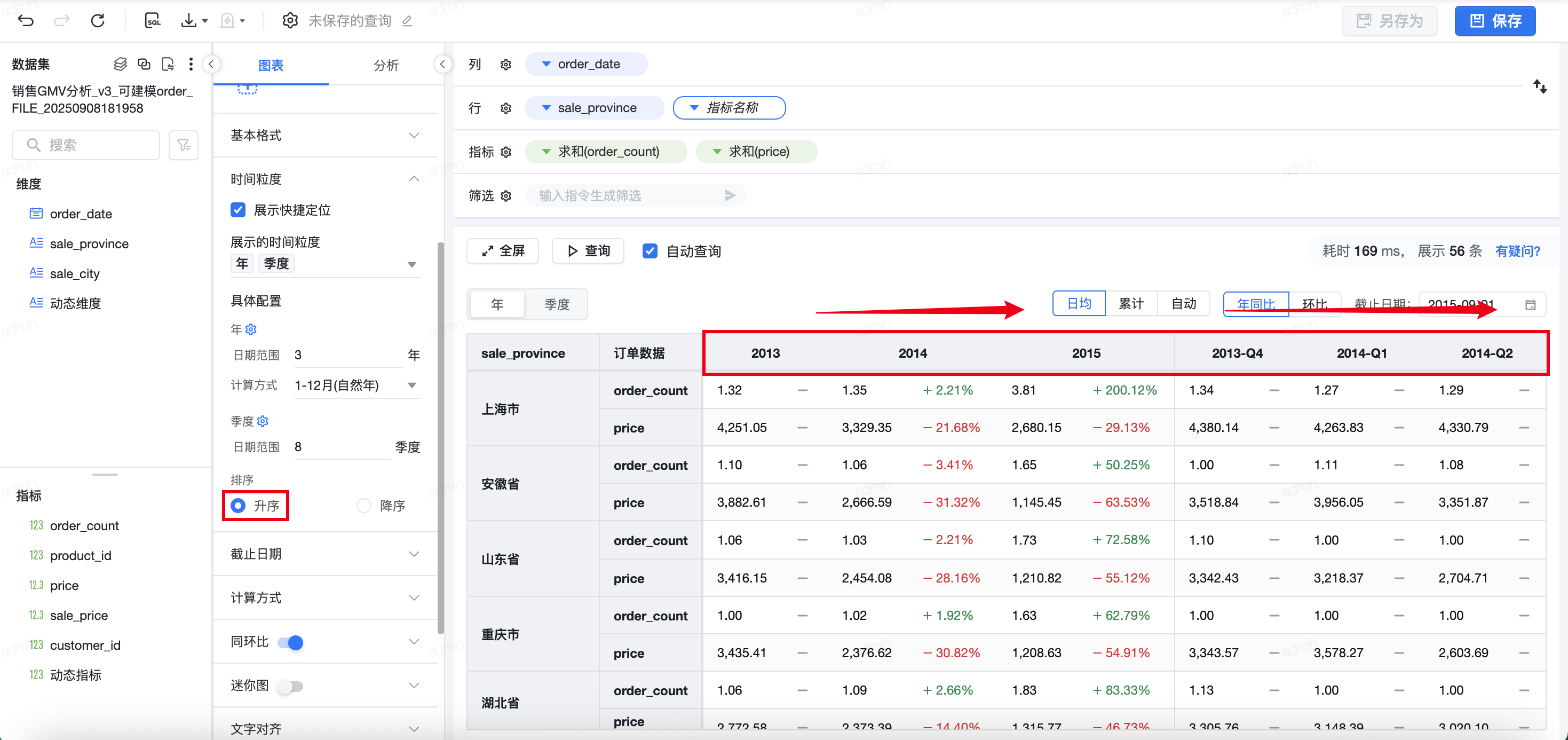
Task: Click the undo arrow icon
Action: pyautogui.click(x=26, y=21)
